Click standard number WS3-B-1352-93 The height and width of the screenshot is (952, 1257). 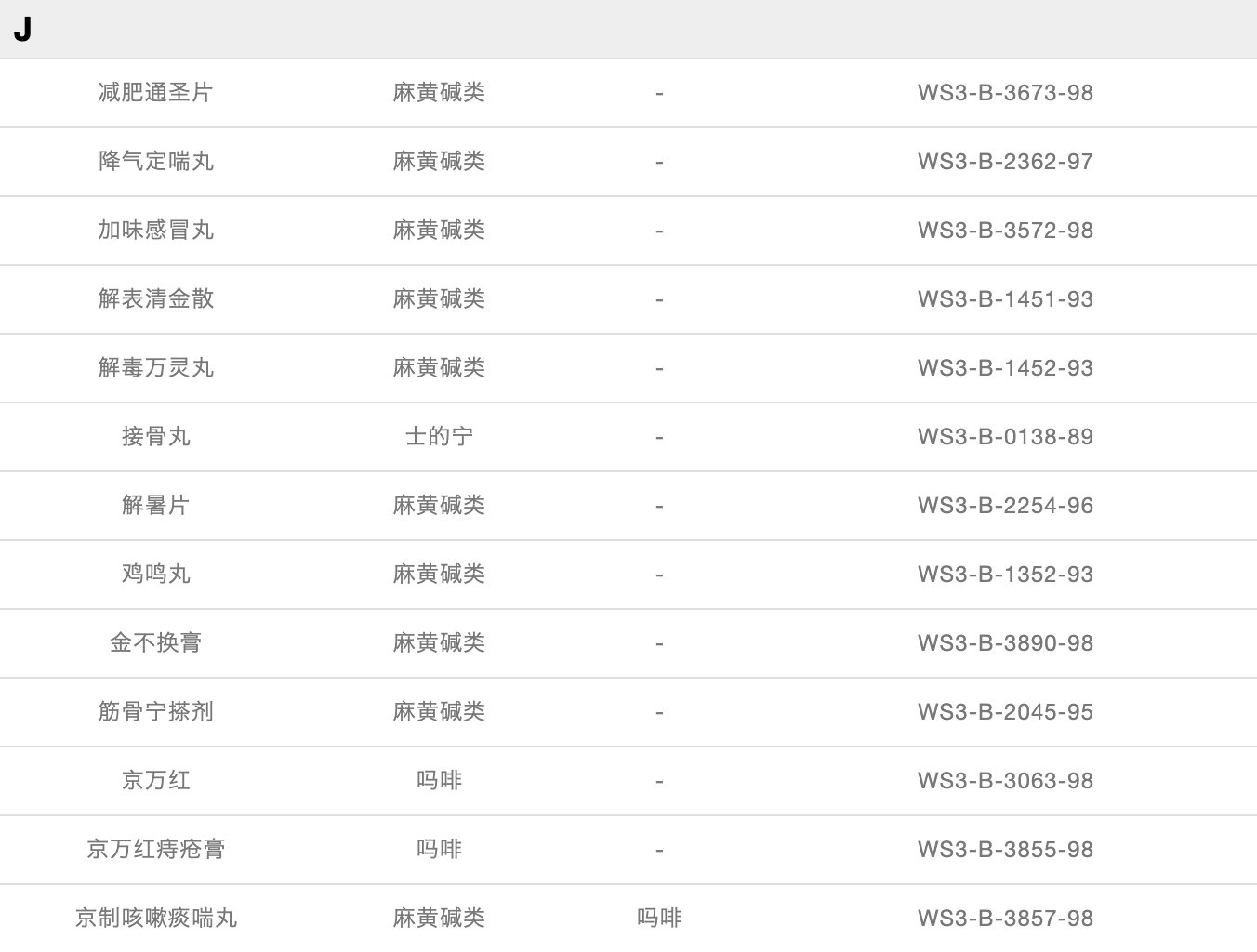(1005, 575)
